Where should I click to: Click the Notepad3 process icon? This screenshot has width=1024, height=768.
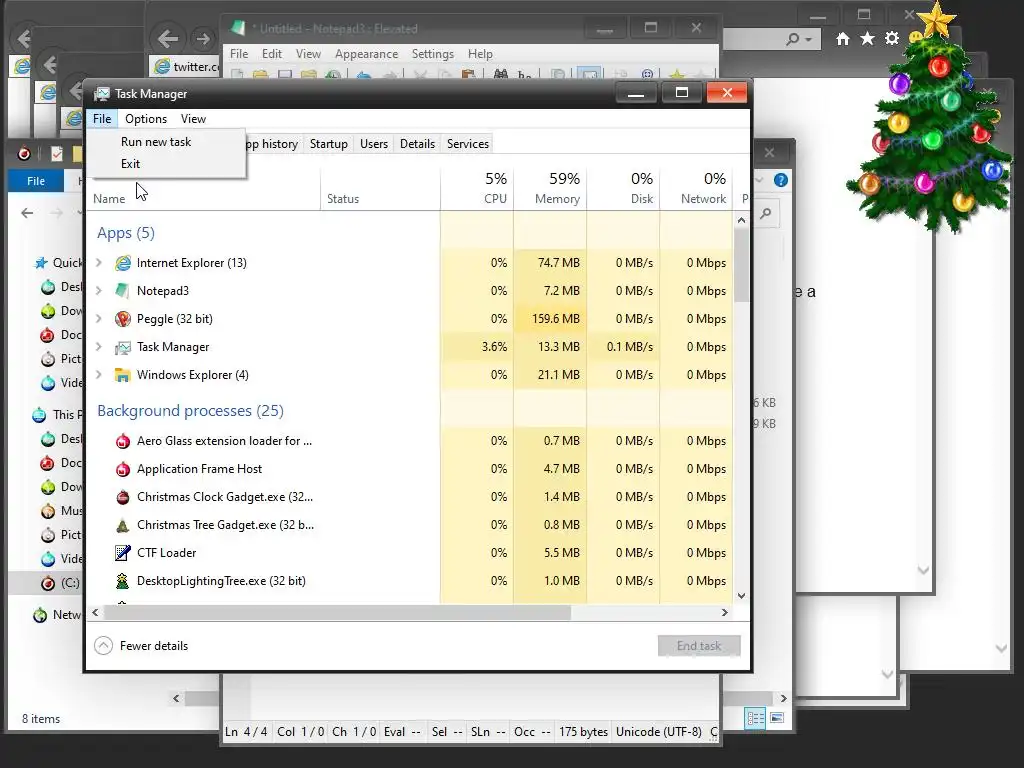(x=123, y=291)
